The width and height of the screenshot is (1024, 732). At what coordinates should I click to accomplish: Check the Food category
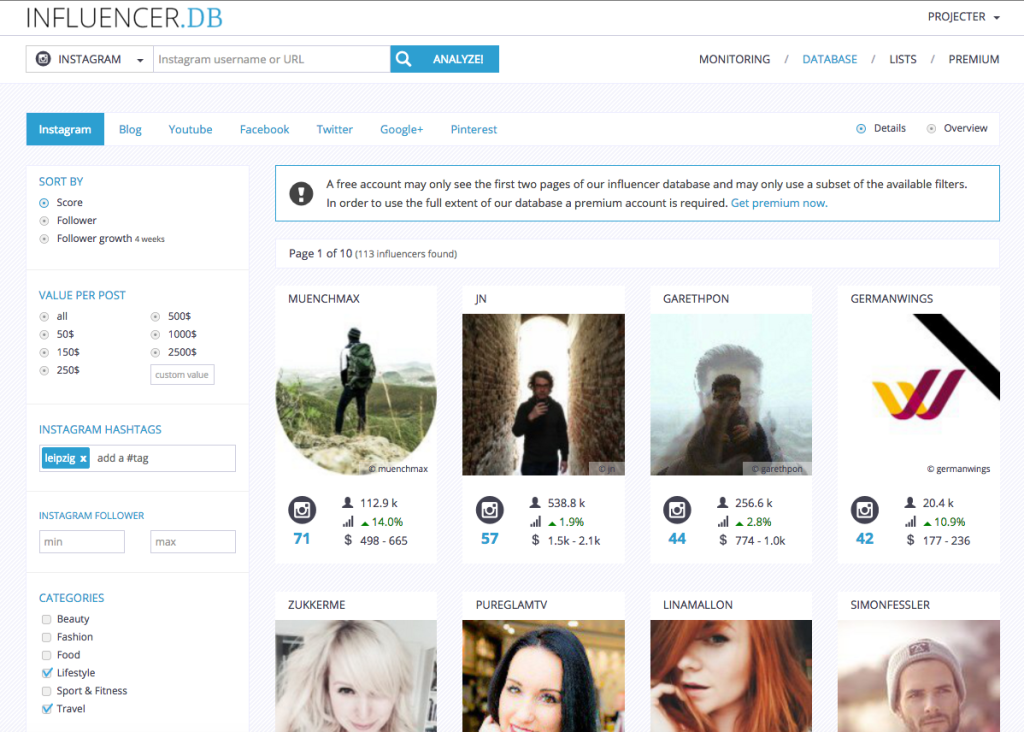[46, 655]
